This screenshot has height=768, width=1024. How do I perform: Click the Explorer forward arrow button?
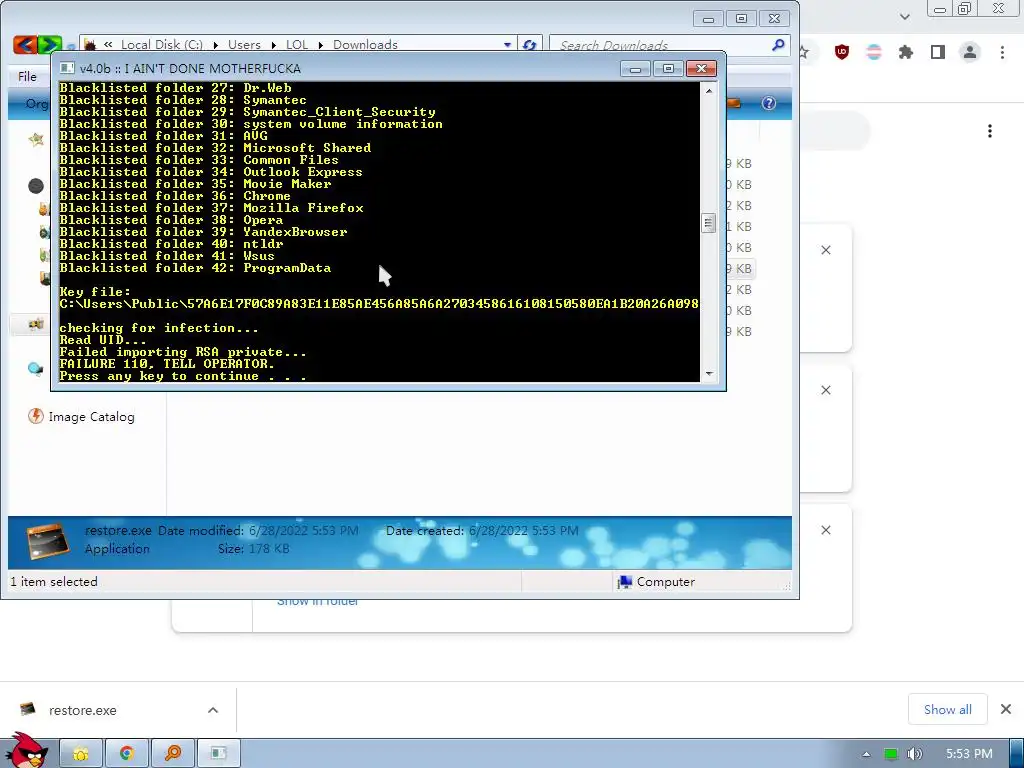point(49,44)
